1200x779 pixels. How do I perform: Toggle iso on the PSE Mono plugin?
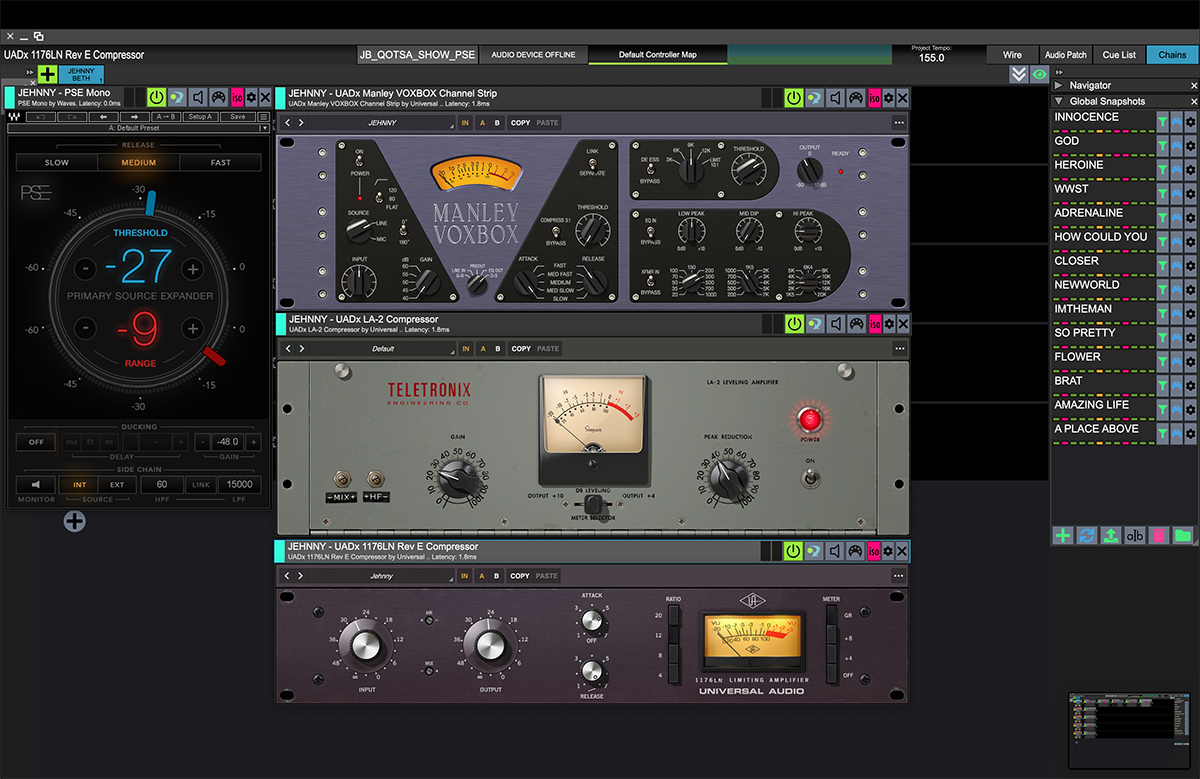point(237,97)
